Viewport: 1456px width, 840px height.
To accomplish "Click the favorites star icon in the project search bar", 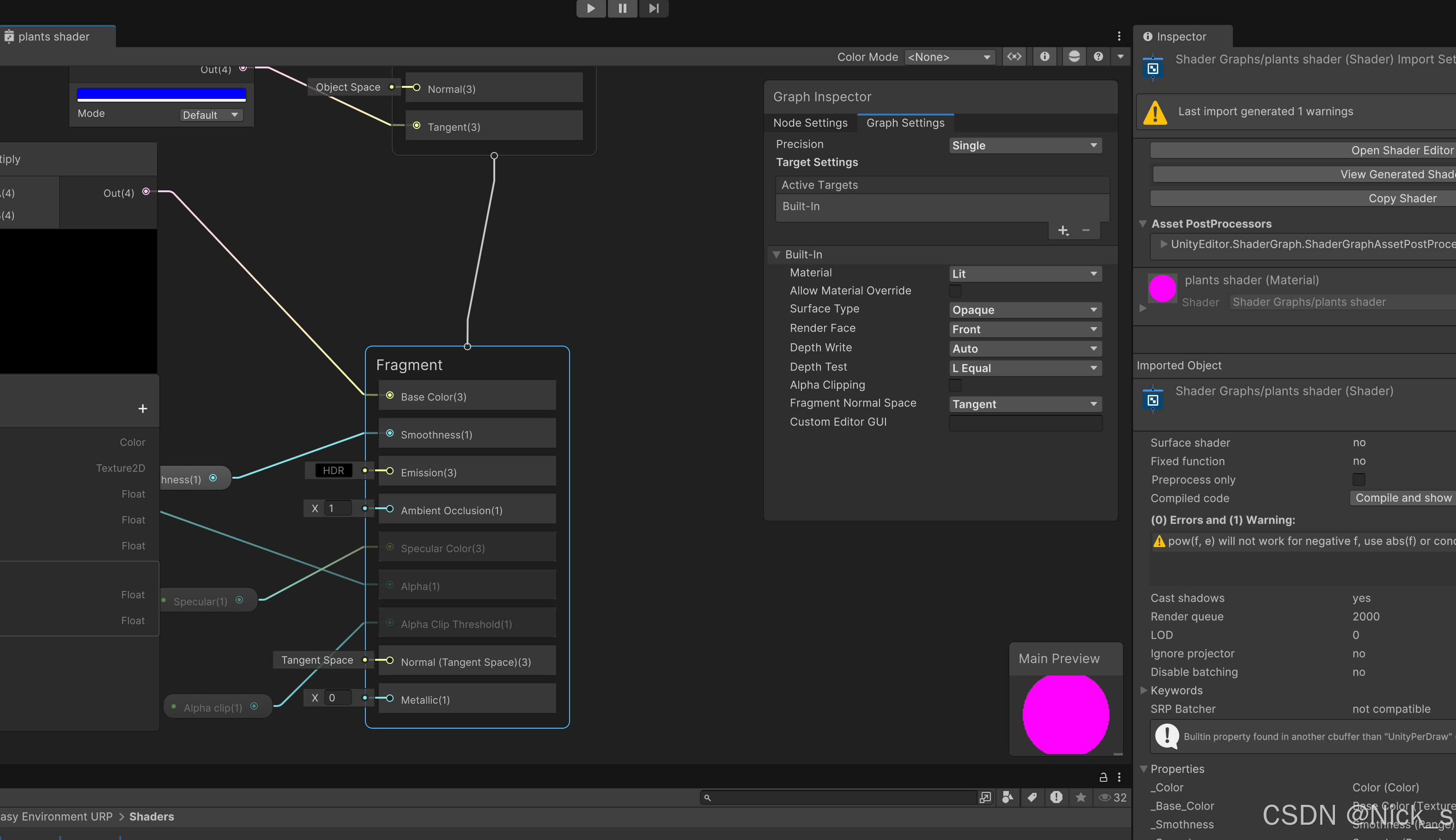I will [1080, 797].
